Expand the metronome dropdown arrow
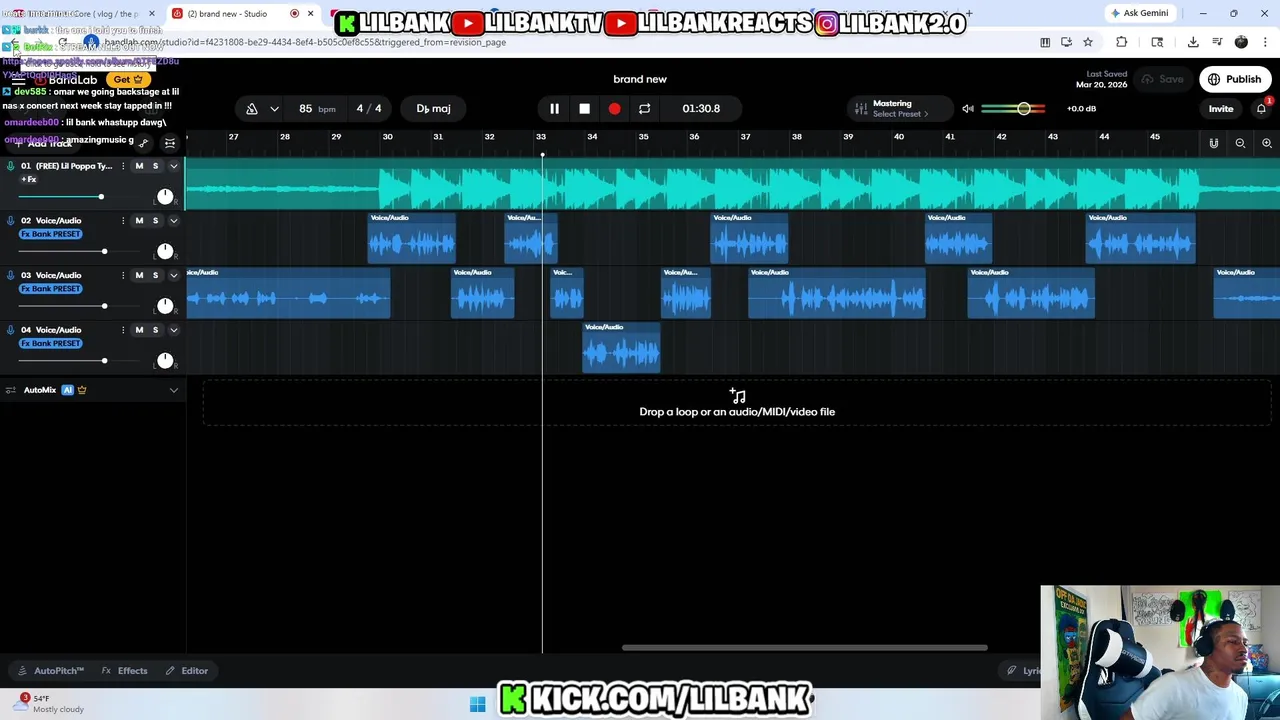The height and width of the screenshot is (720, 1280). coord(274,108)
